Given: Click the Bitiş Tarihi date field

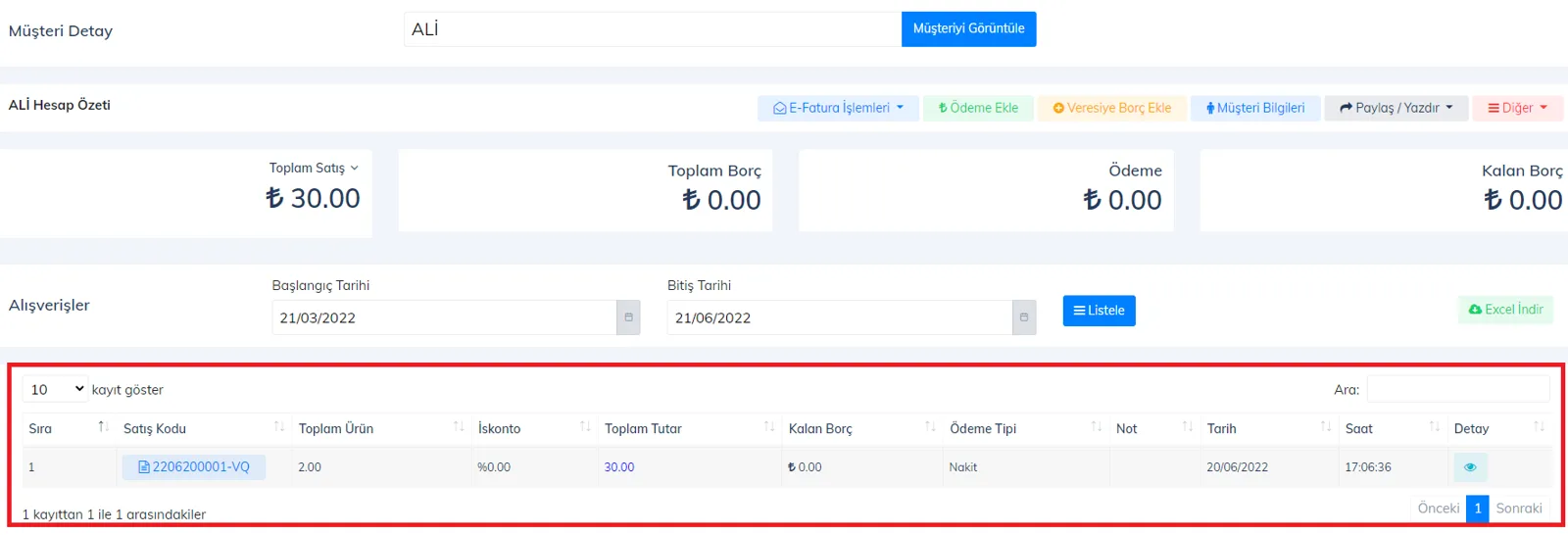Looking at the screenshot, I should (840, 317).
